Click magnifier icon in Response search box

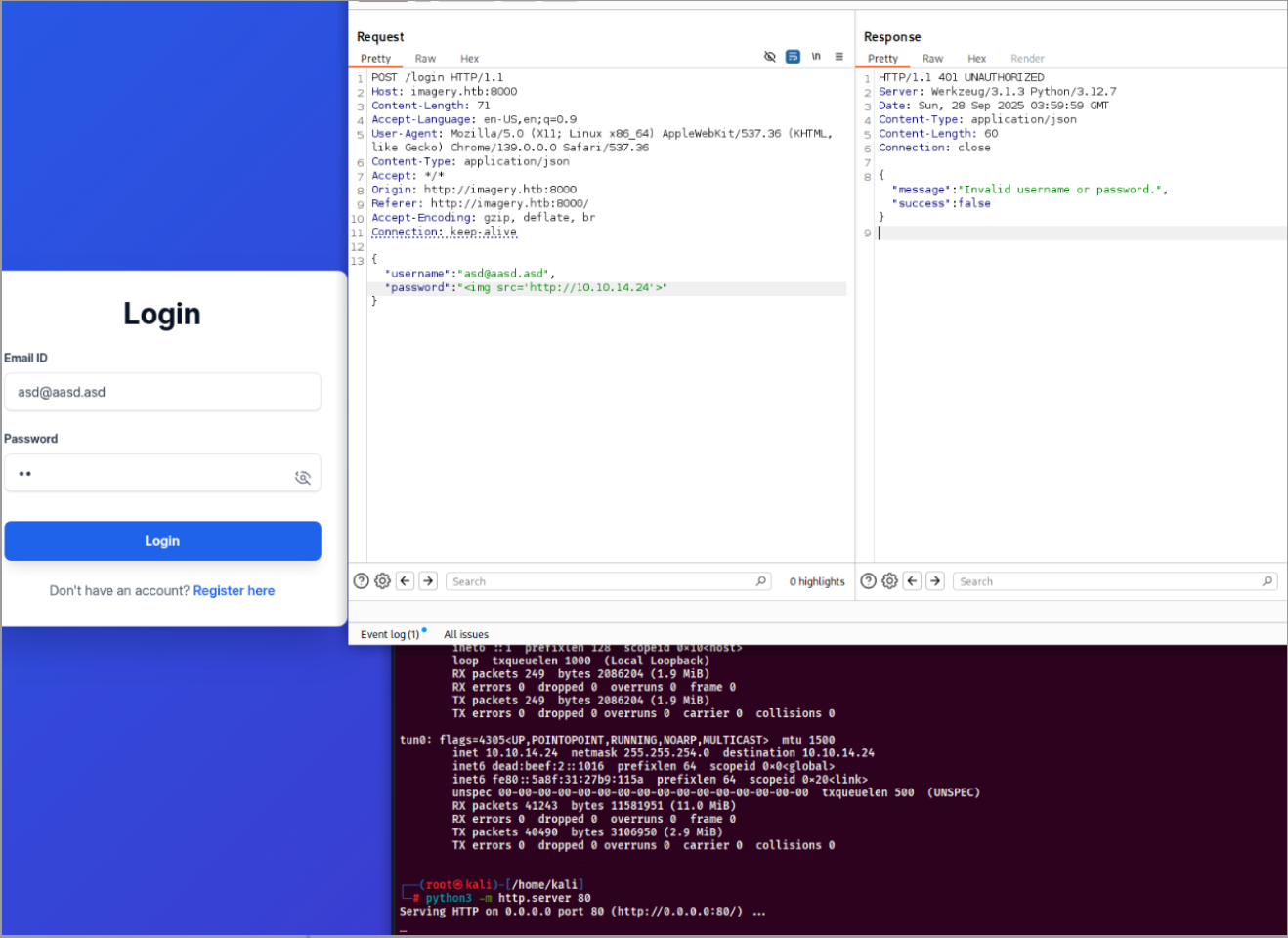pos(1267,581)
